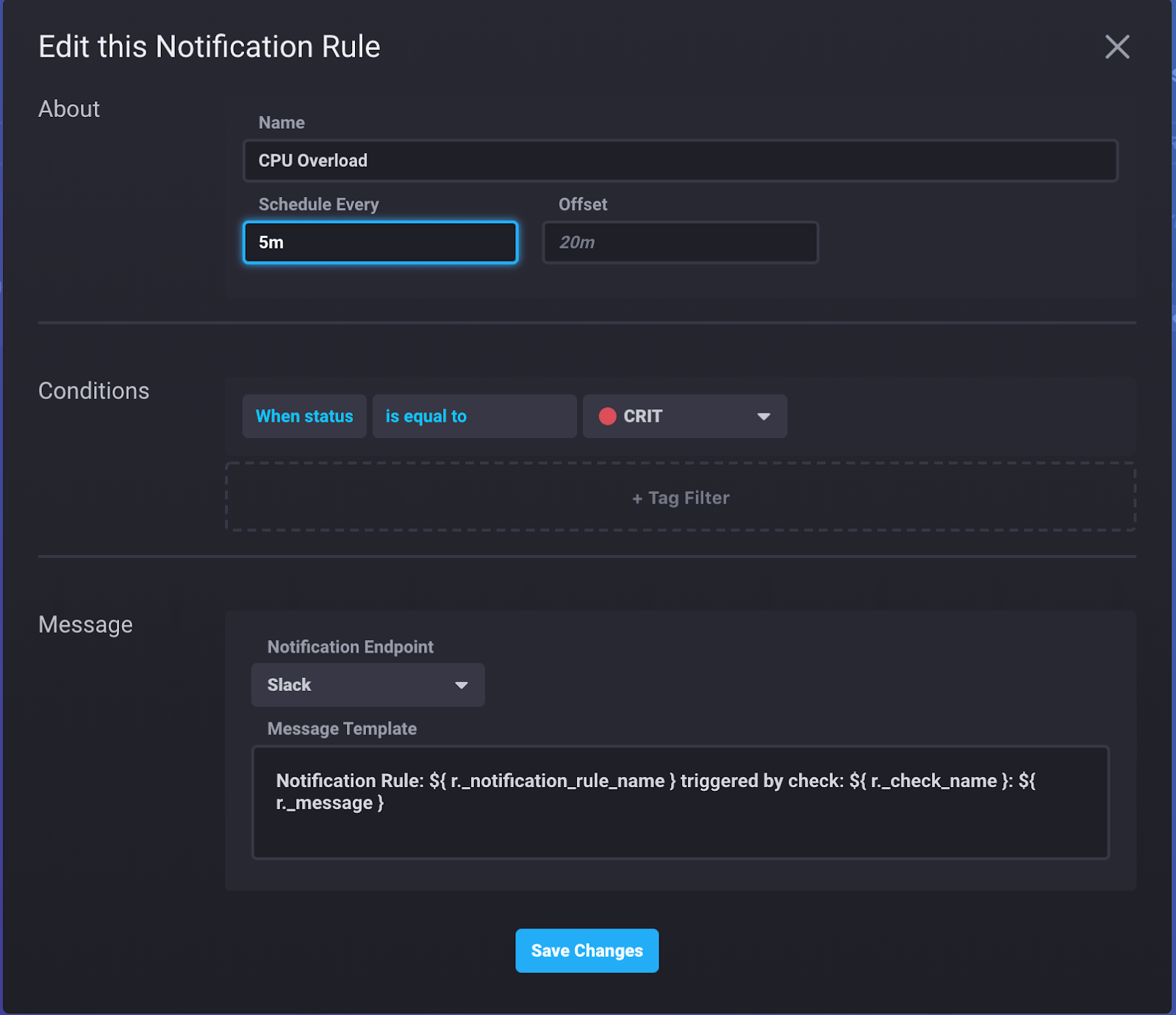Screen dimensions: 1176x1015
Task: Save changes to the notification rule
Action: pos(587,950)
